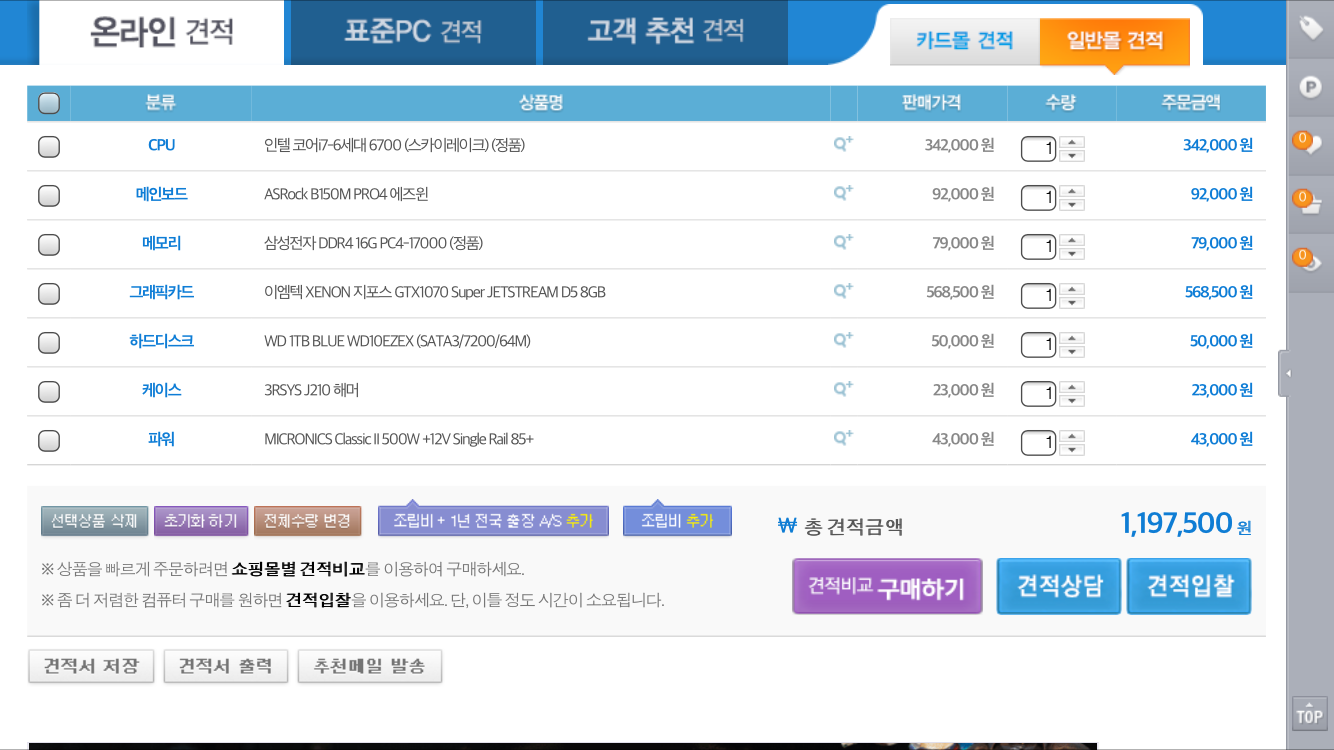Click the price tag icon in right sidebar
Image resolution: width=1334 pixels, height=750 pixels.
click(1310, 28)
